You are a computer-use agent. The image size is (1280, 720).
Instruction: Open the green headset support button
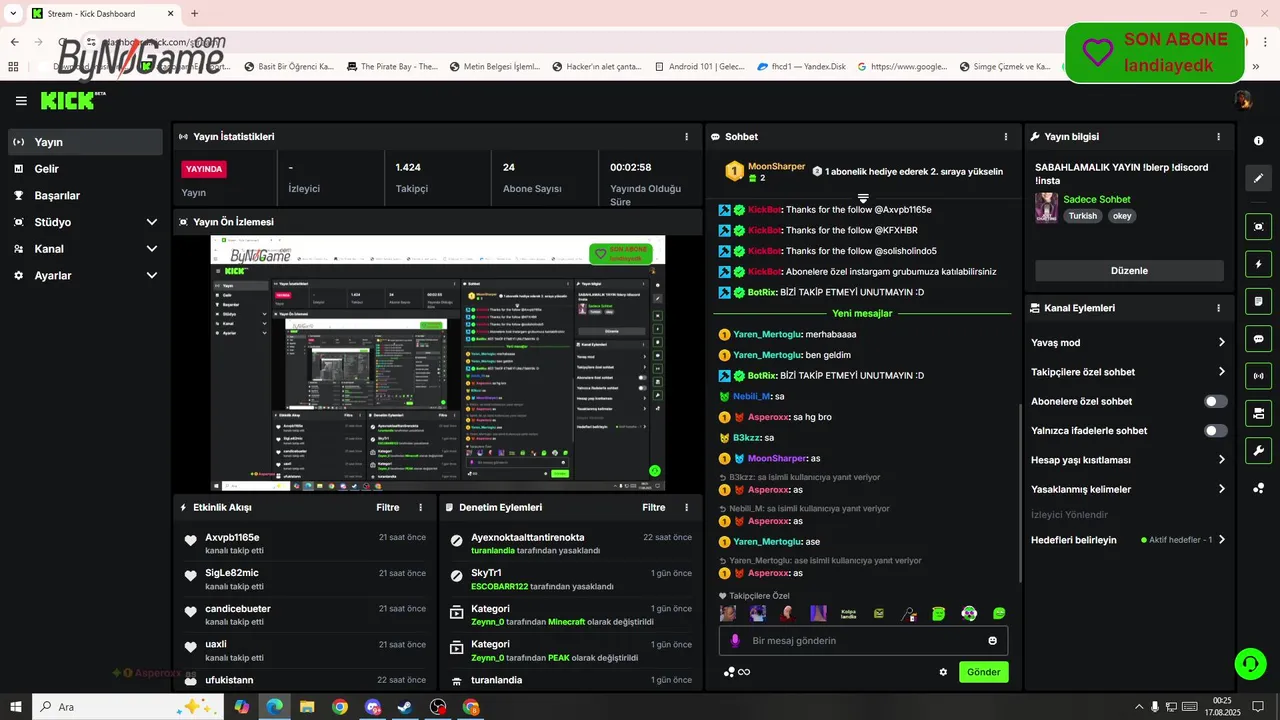pos(1249,663)
